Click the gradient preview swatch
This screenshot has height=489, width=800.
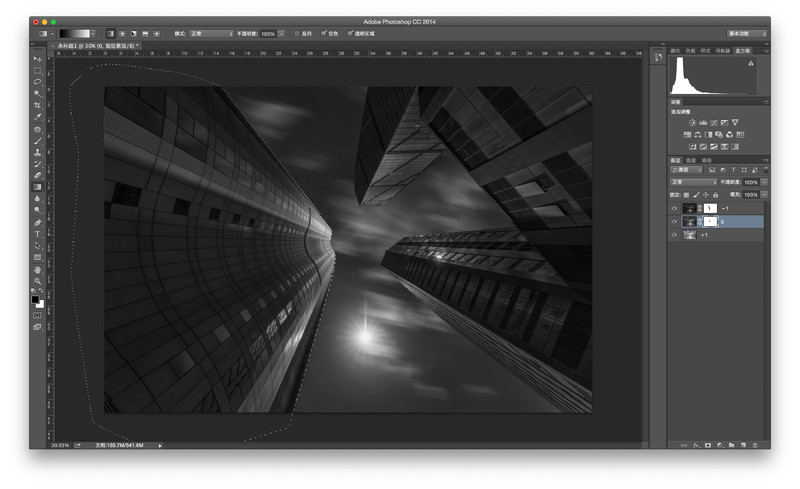pos(74,34)
